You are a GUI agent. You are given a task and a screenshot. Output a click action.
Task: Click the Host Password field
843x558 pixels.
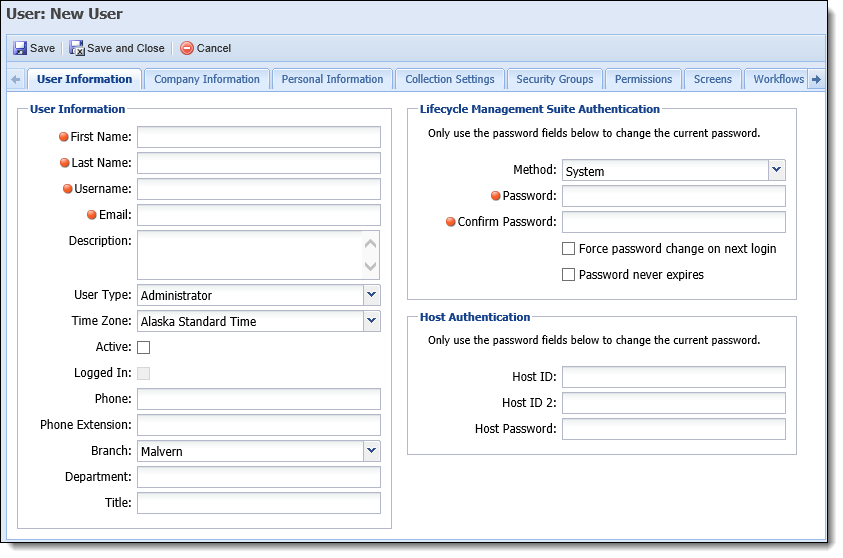(x=674, y=429)
